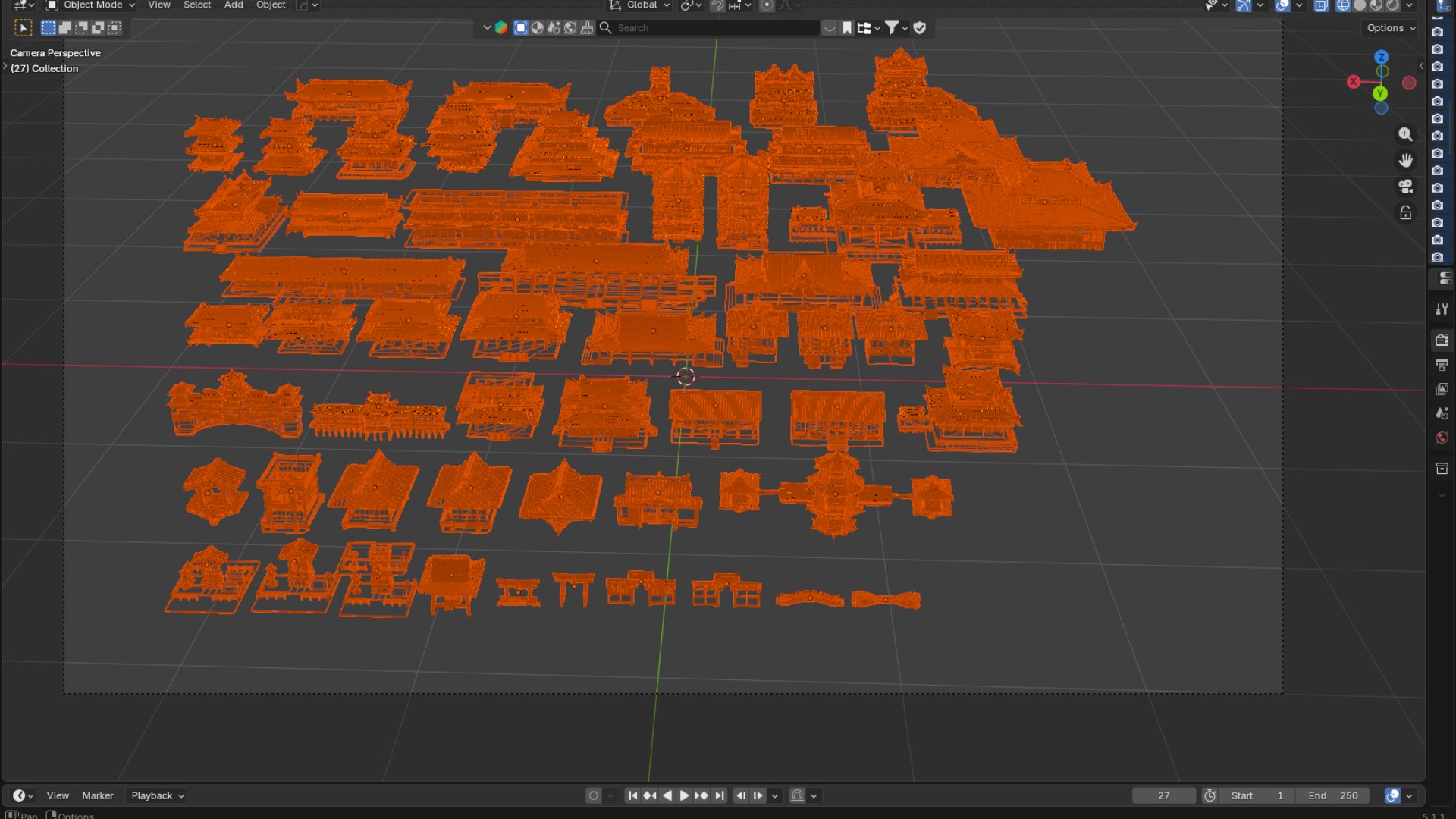Screen dimensions: 1456x819
Task: Jump to next keyframe
Action: [x=701, y=795]
